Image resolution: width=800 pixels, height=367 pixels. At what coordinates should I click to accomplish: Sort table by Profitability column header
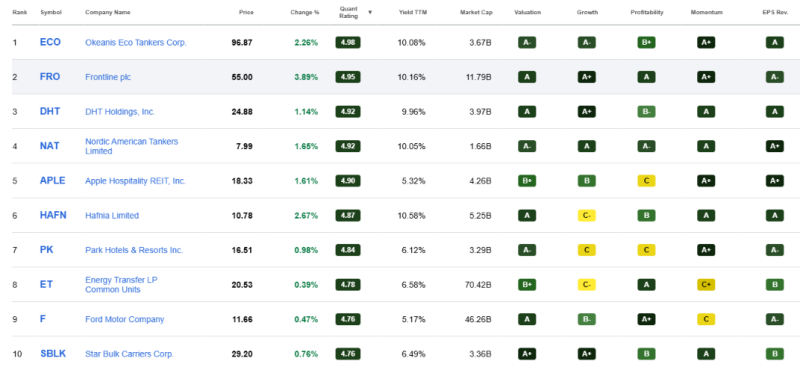click(x=647, y=12)
